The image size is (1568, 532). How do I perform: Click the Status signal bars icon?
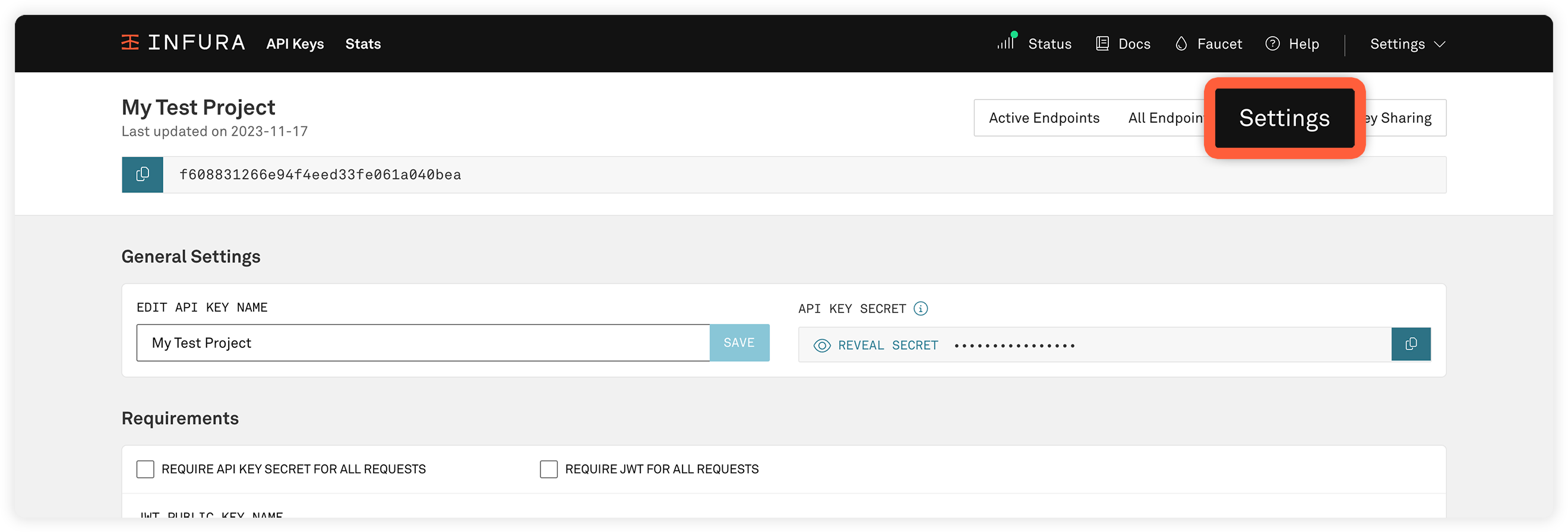click(x=1007, y=42)
